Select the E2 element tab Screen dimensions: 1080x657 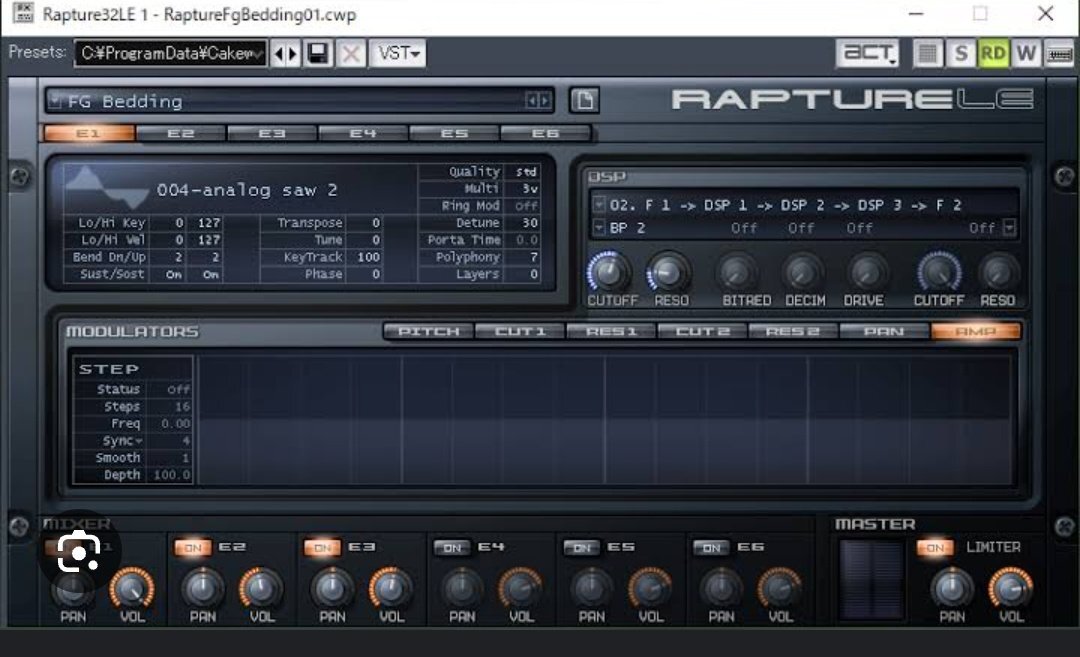(x=180, y=133)
